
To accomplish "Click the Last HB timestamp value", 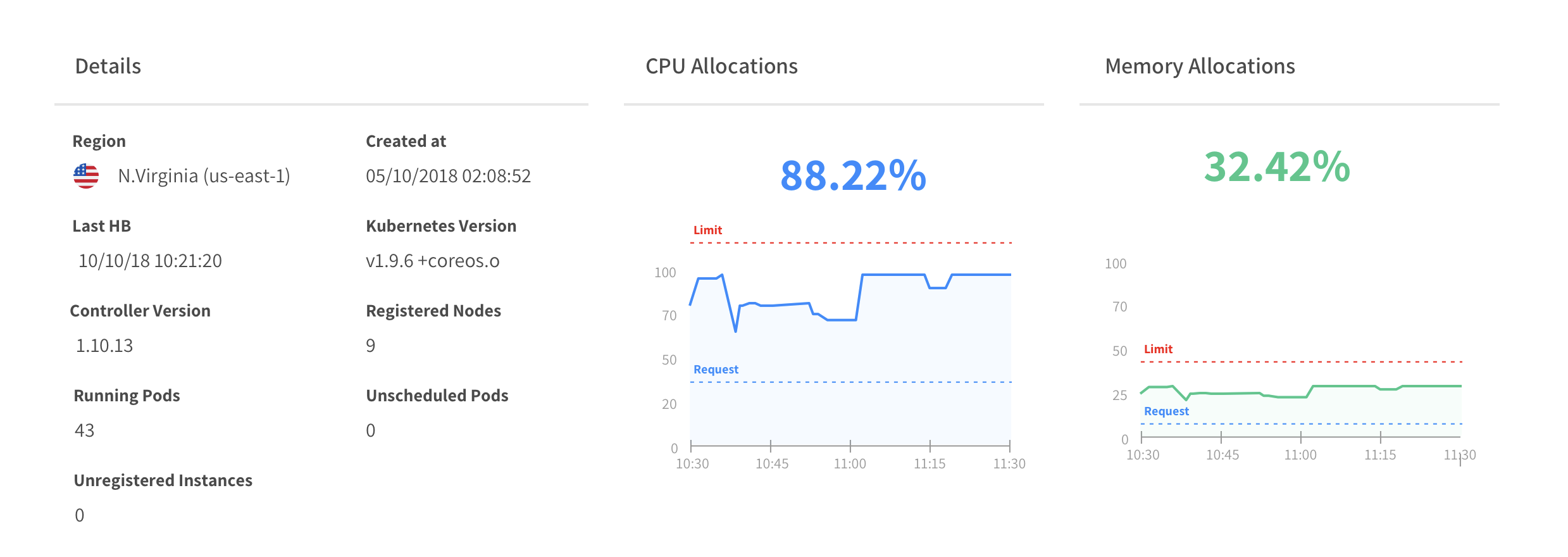I will click(x=150, y=261).
